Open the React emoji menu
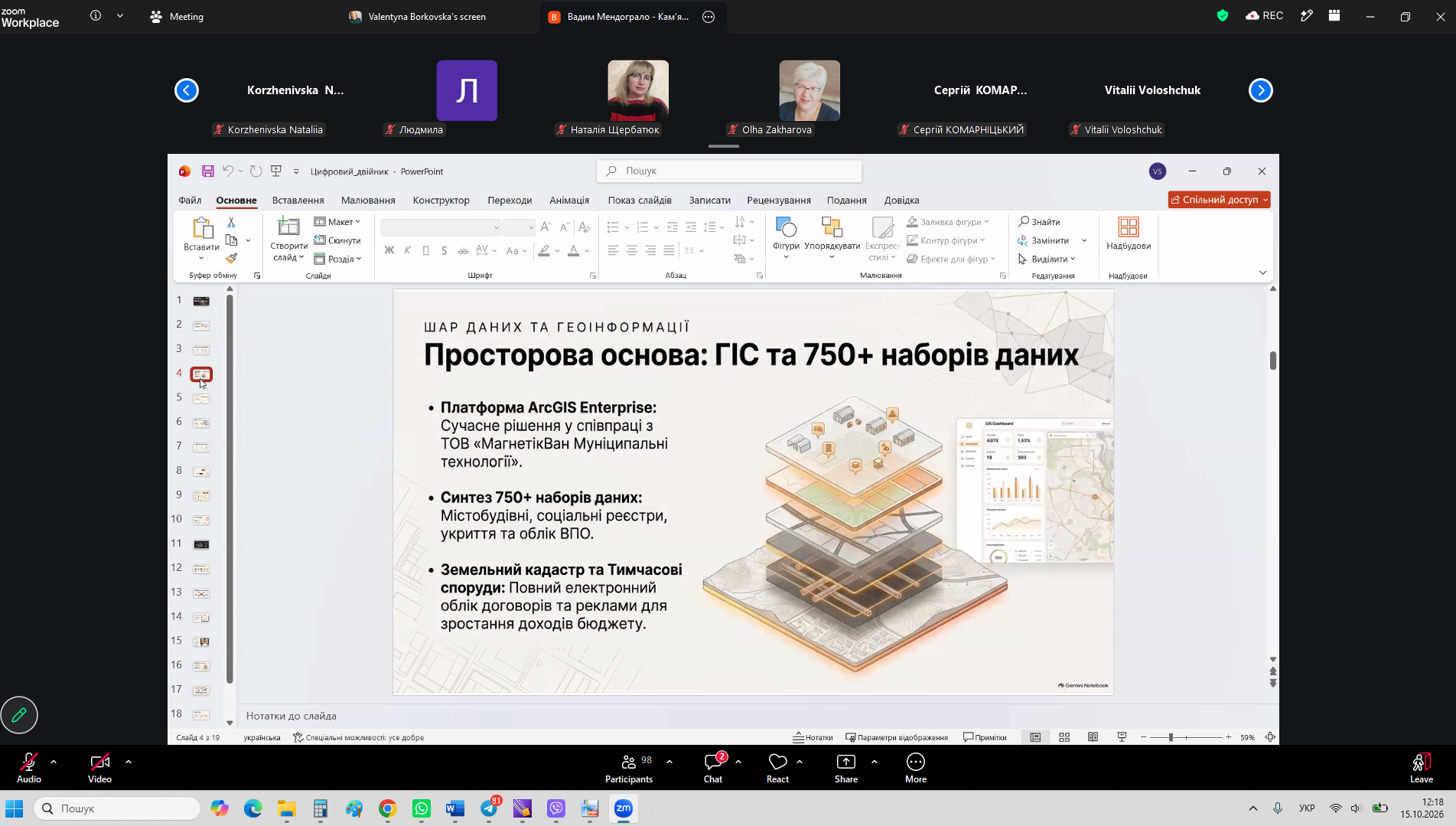 tap(777, 768)
